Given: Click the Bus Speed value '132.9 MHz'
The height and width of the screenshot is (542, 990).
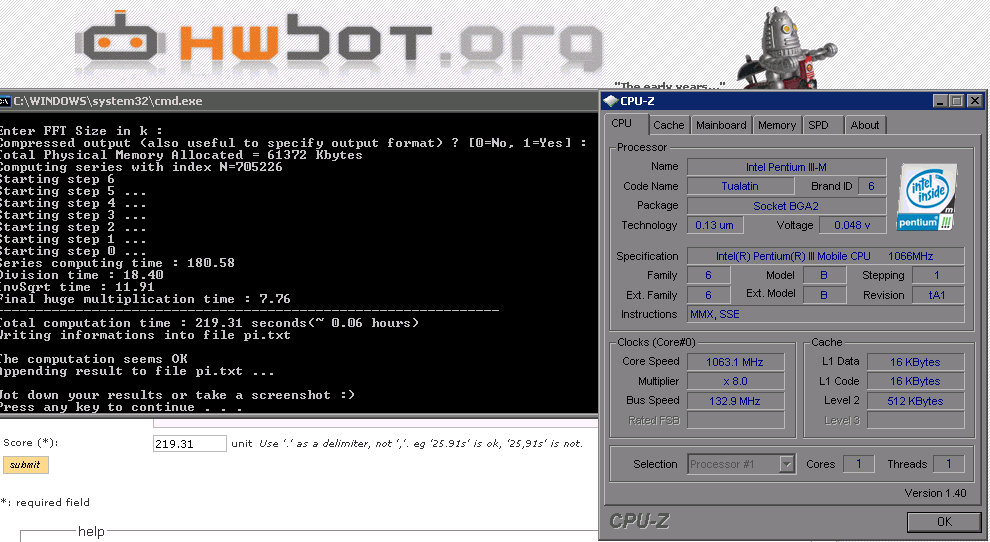Looking at the screenshot, I should 735,401.
